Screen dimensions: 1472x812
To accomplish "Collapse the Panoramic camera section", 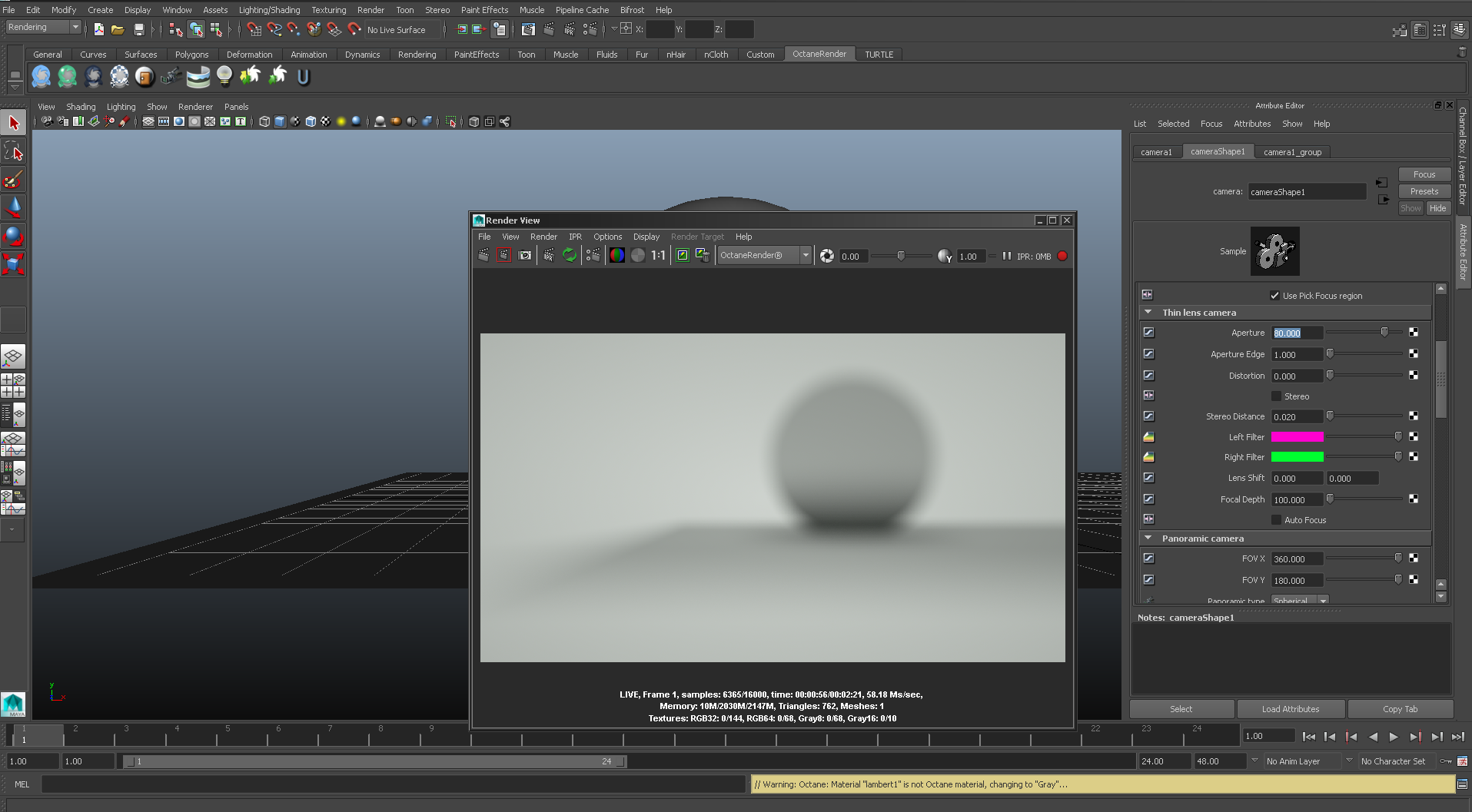I will pos(1148,539).
